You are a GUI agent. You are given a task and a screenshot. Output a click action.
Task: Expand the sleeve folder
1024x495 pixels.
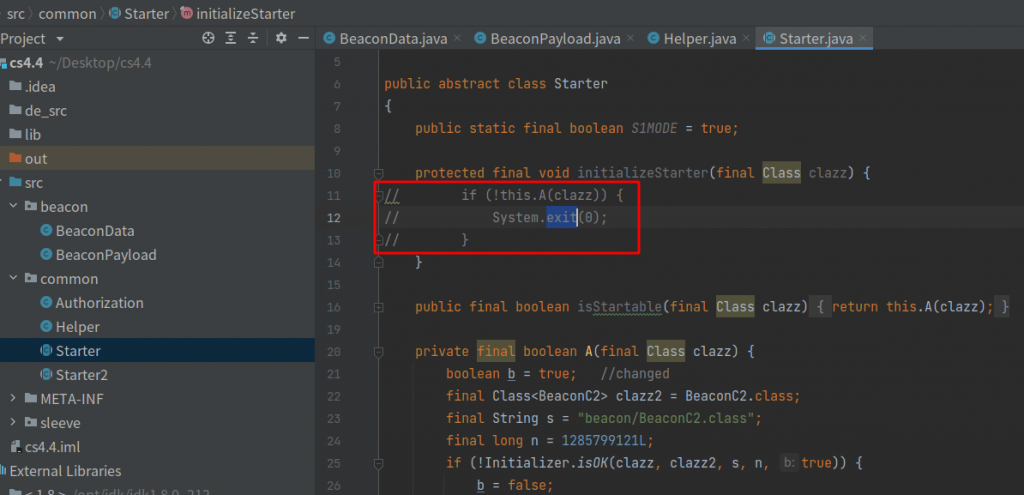[13, 423]
